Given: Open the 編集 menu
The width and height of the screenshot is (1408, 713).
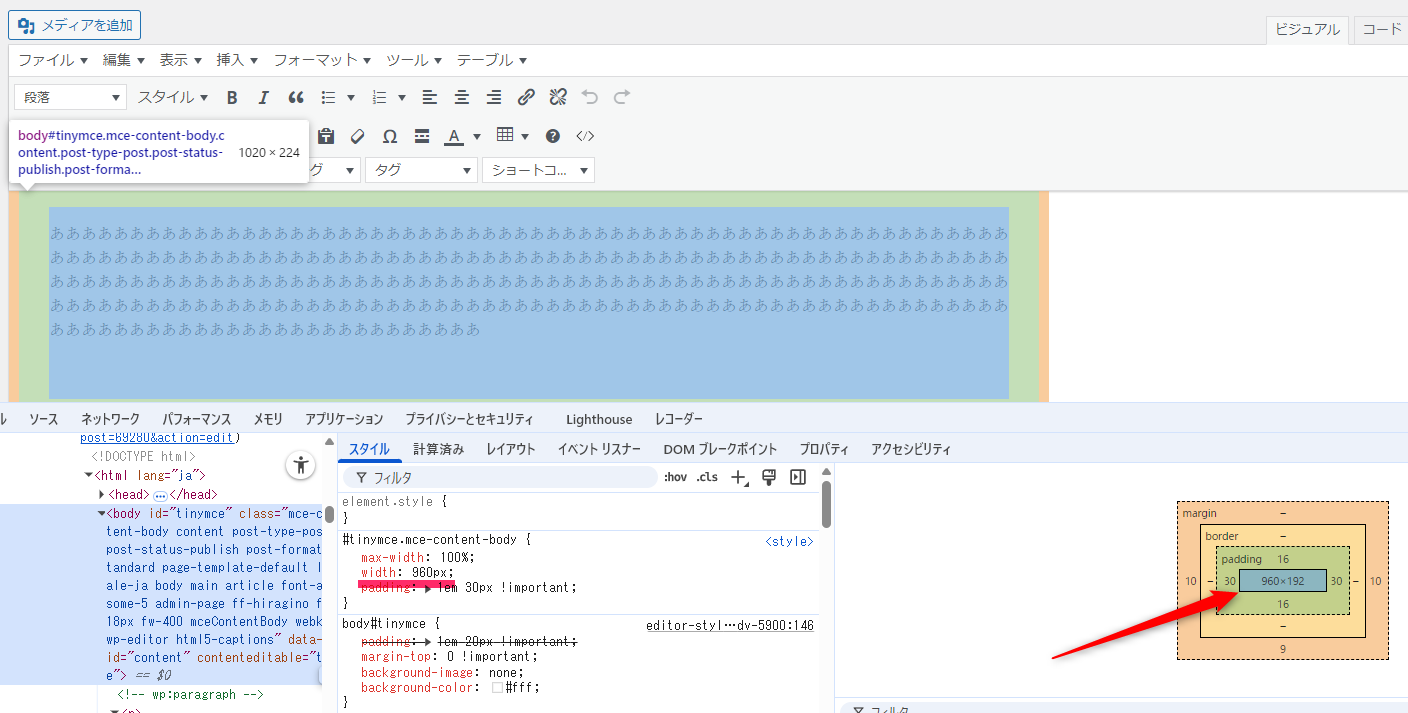Looking at the screenshot, I should click(124, 60).
